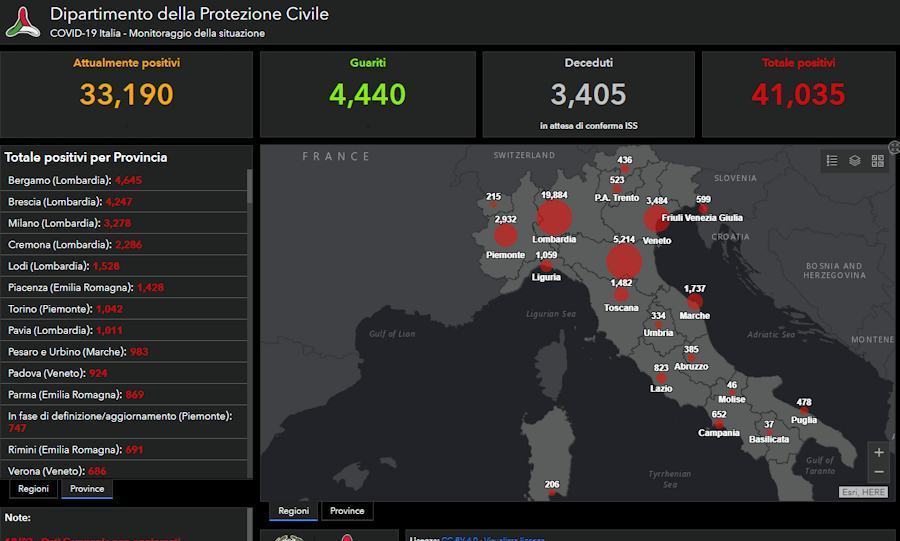Open the Esri, HERE attribution link
Screen dimensions: 900x541
point(863,492)
